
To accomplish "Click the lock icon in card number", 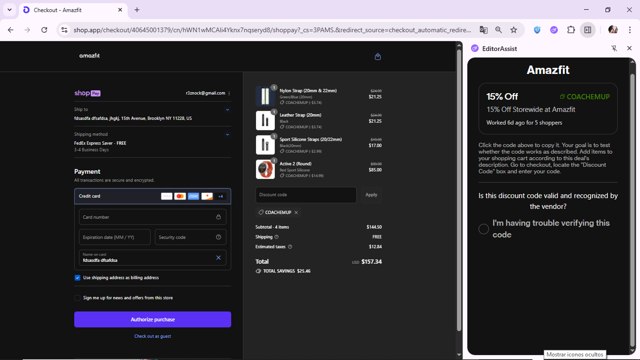I will [218, 217].
